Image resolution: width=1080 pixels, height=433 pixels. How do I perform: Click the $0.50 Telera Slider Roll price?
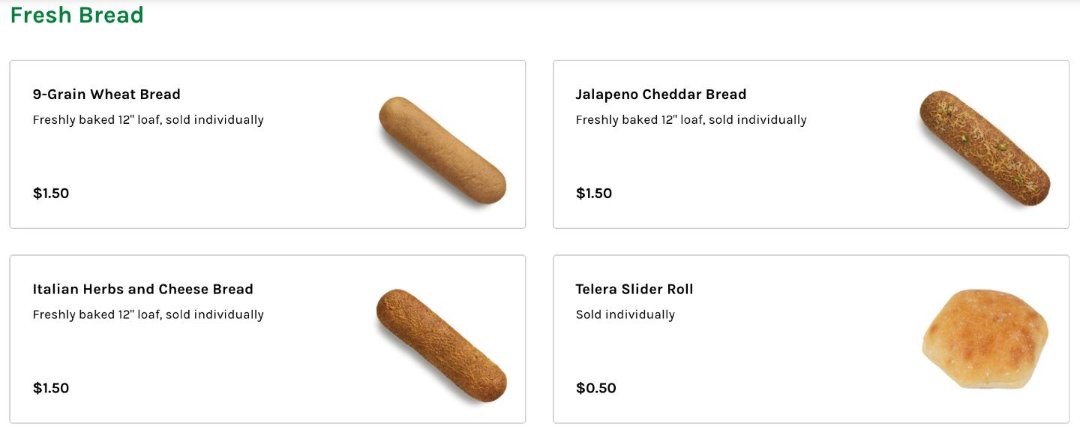[x=596, y=389]
